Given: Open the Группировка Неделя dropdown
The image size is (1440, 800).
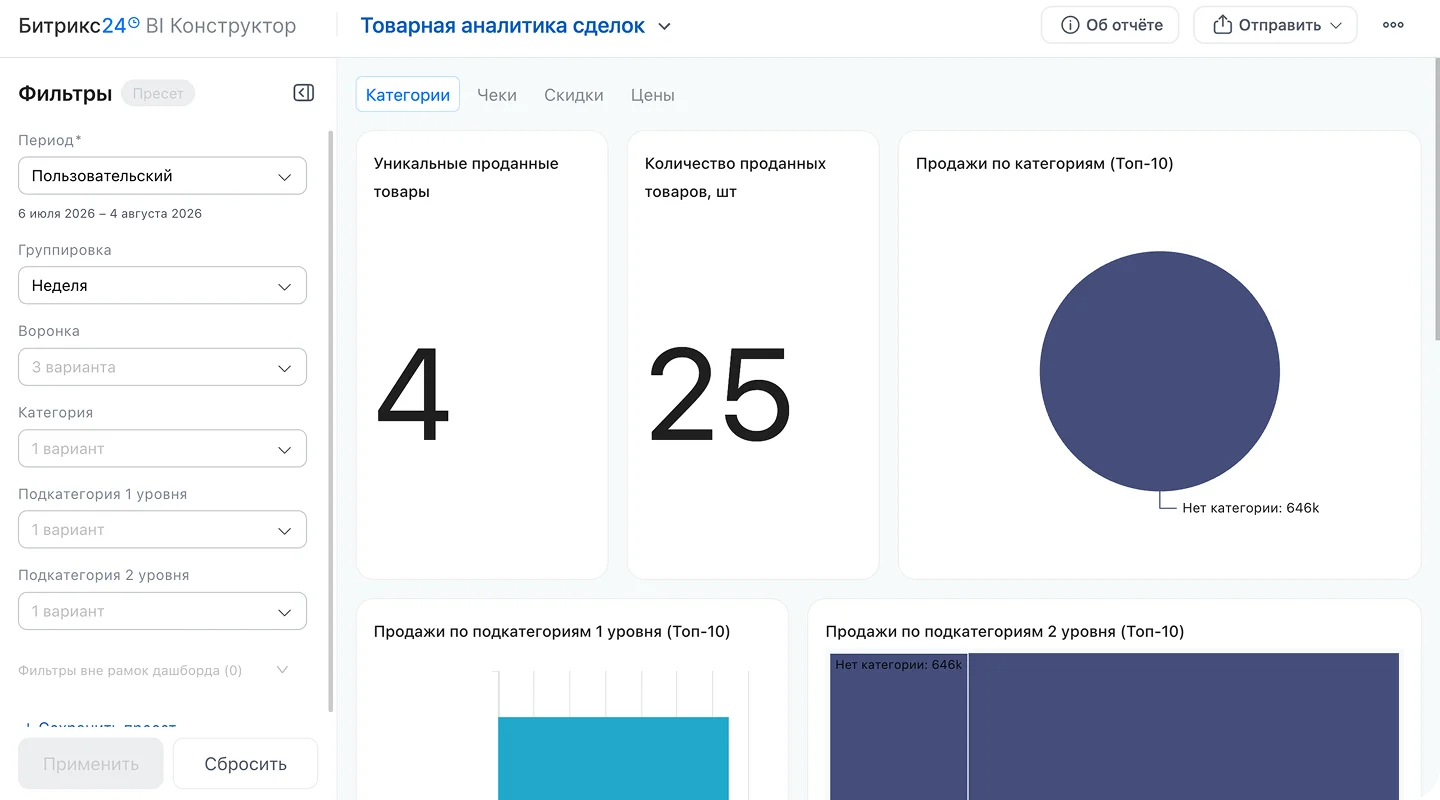Looking at the screenshot, I should coord(162,286).
